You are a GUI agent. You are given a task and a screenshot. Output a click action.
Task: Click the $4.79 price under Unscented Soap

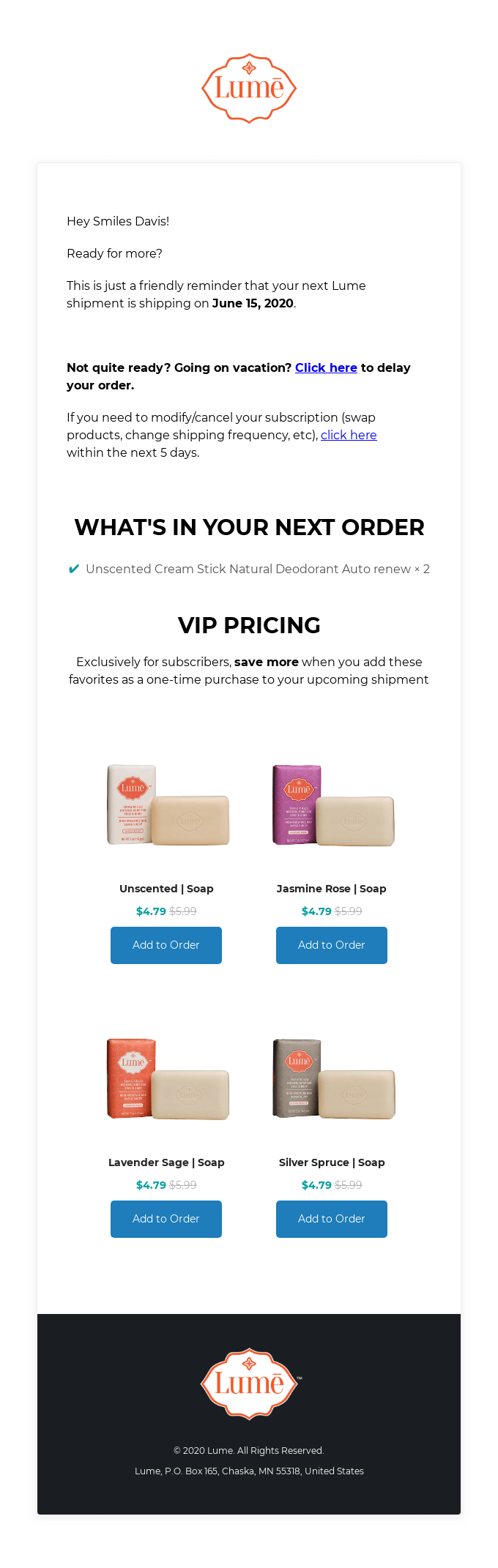coord(151,911)
